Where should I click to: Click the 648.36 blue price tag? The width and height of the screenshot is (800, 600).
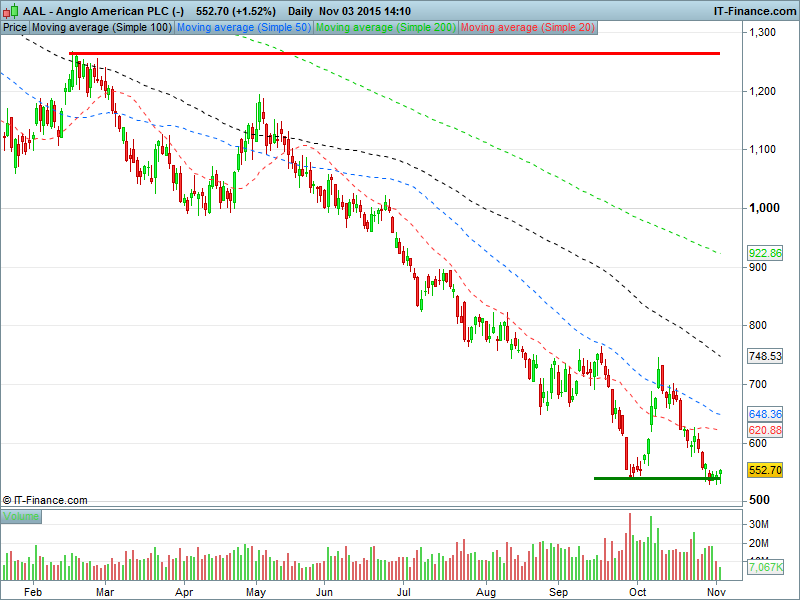tap(765, 413)
